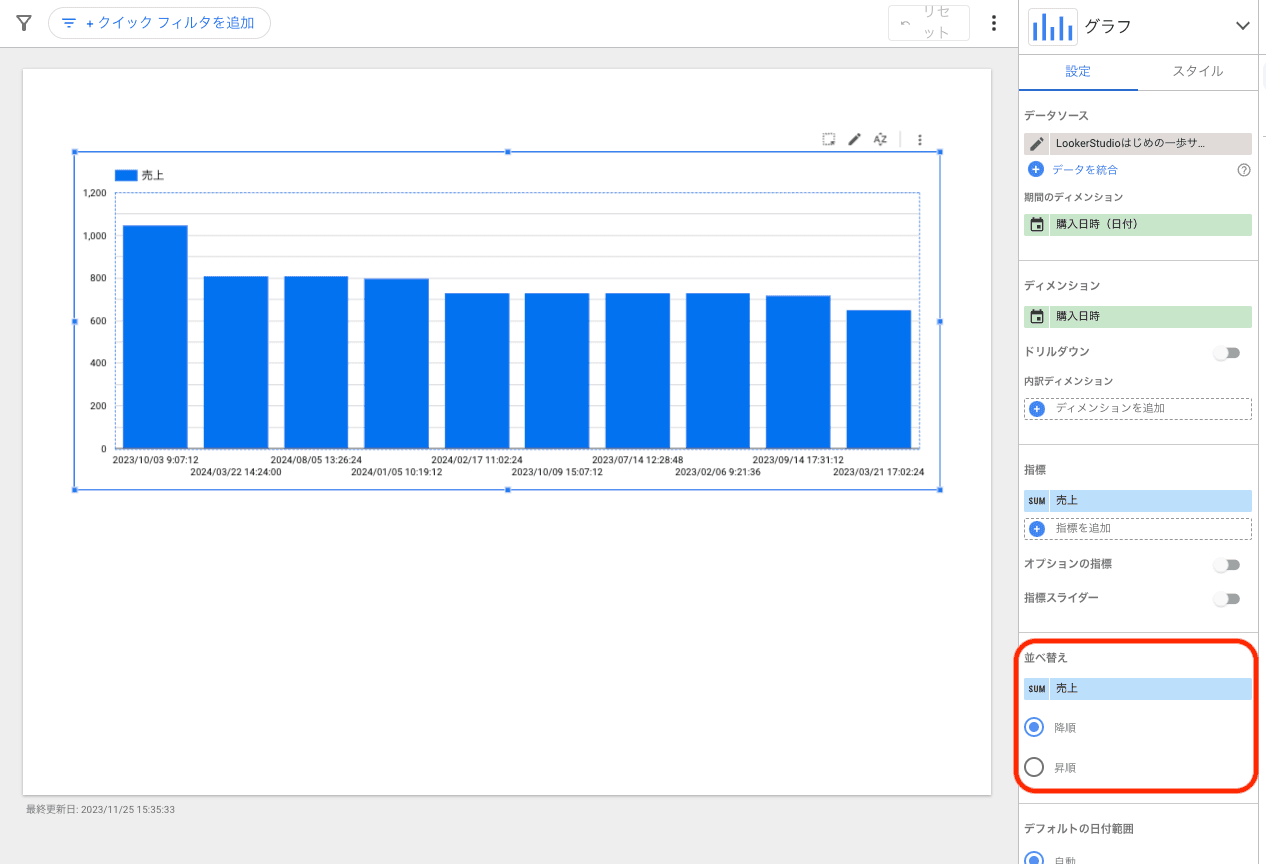Viewport: 1266px width, 864px height.
Task: Toggle the ドリルダウン switch
Action: 1226,353
